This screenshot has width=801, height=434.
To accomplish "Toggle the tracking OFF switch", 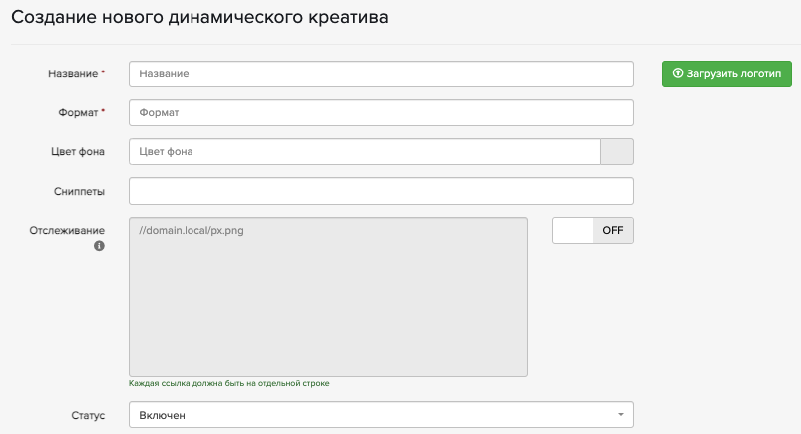I will pyautogui.click(x=592, y=230).
